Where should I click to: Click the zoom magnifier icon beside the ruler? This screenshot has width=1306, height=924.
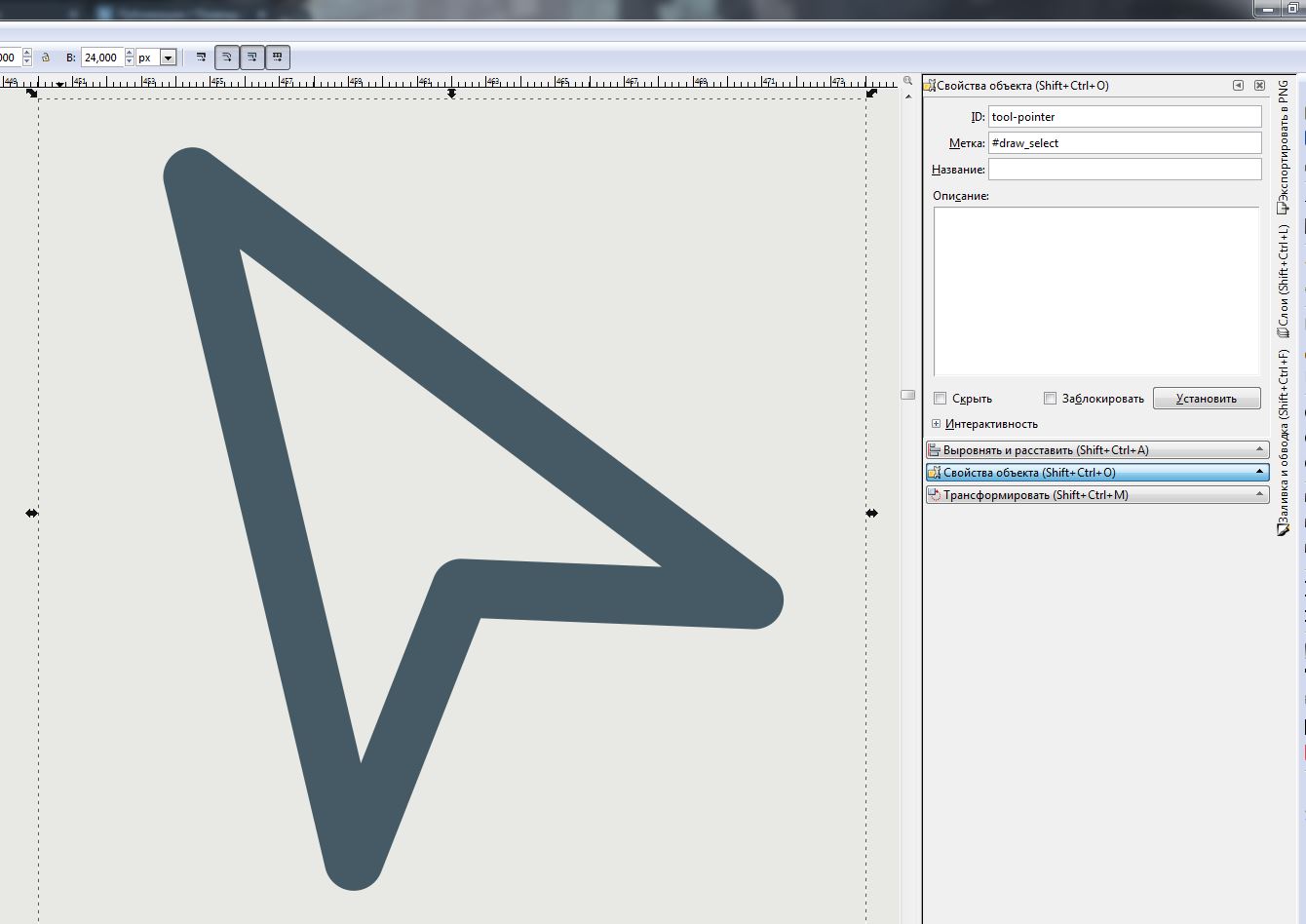pos(908,82)
